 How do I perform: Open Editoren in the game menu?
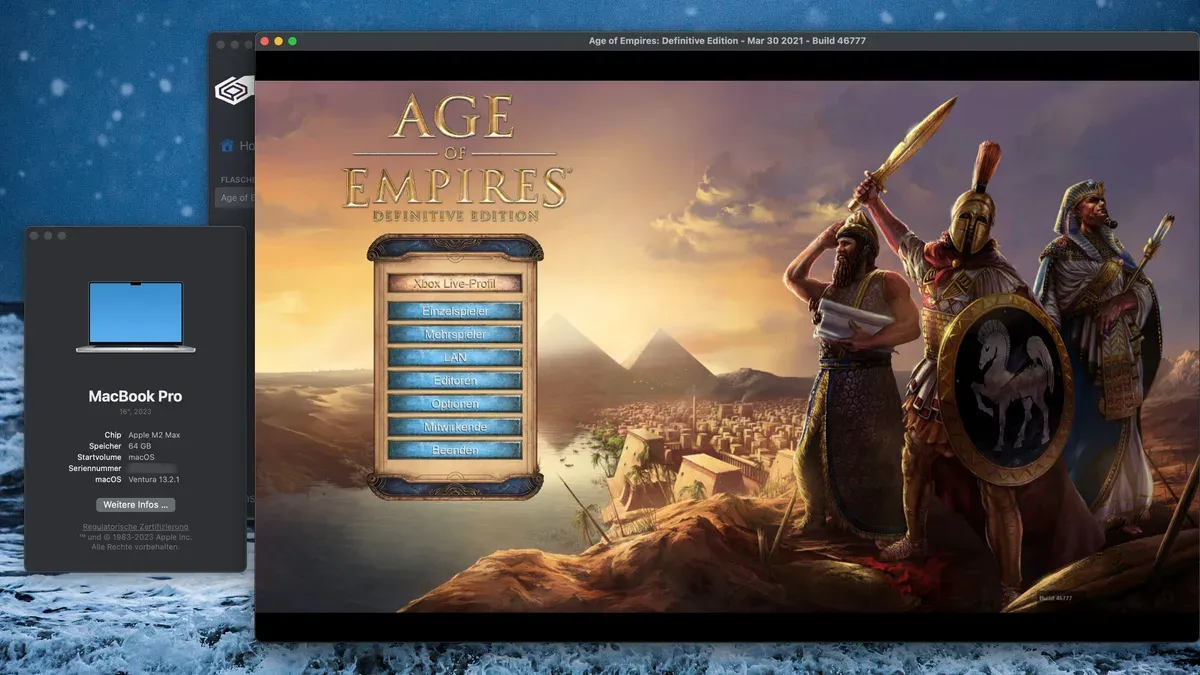point(455,381)
